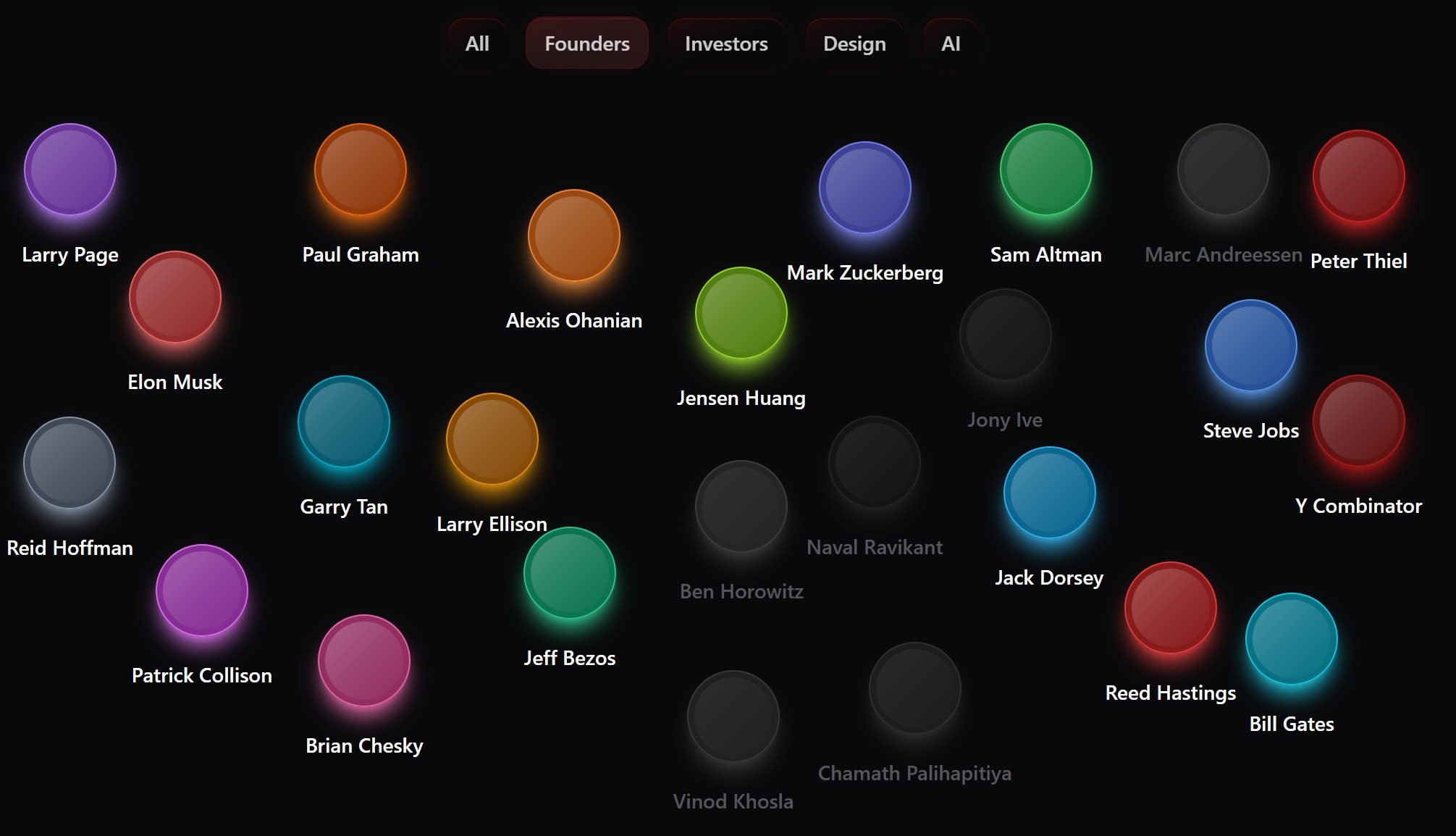Click Garry Tan's teal bubble
Image resolution: width=1456 pixels, height=836 pixels.
(x=344, y=422)
